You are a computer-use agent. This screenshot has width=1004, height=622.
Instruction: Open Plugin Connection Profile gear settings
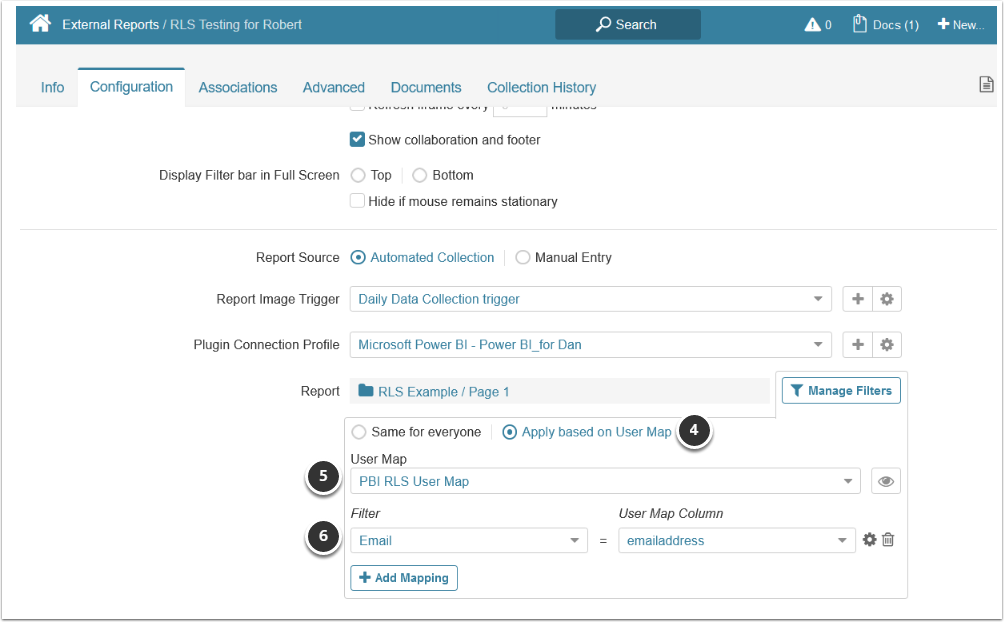click(x=886, y=345)
